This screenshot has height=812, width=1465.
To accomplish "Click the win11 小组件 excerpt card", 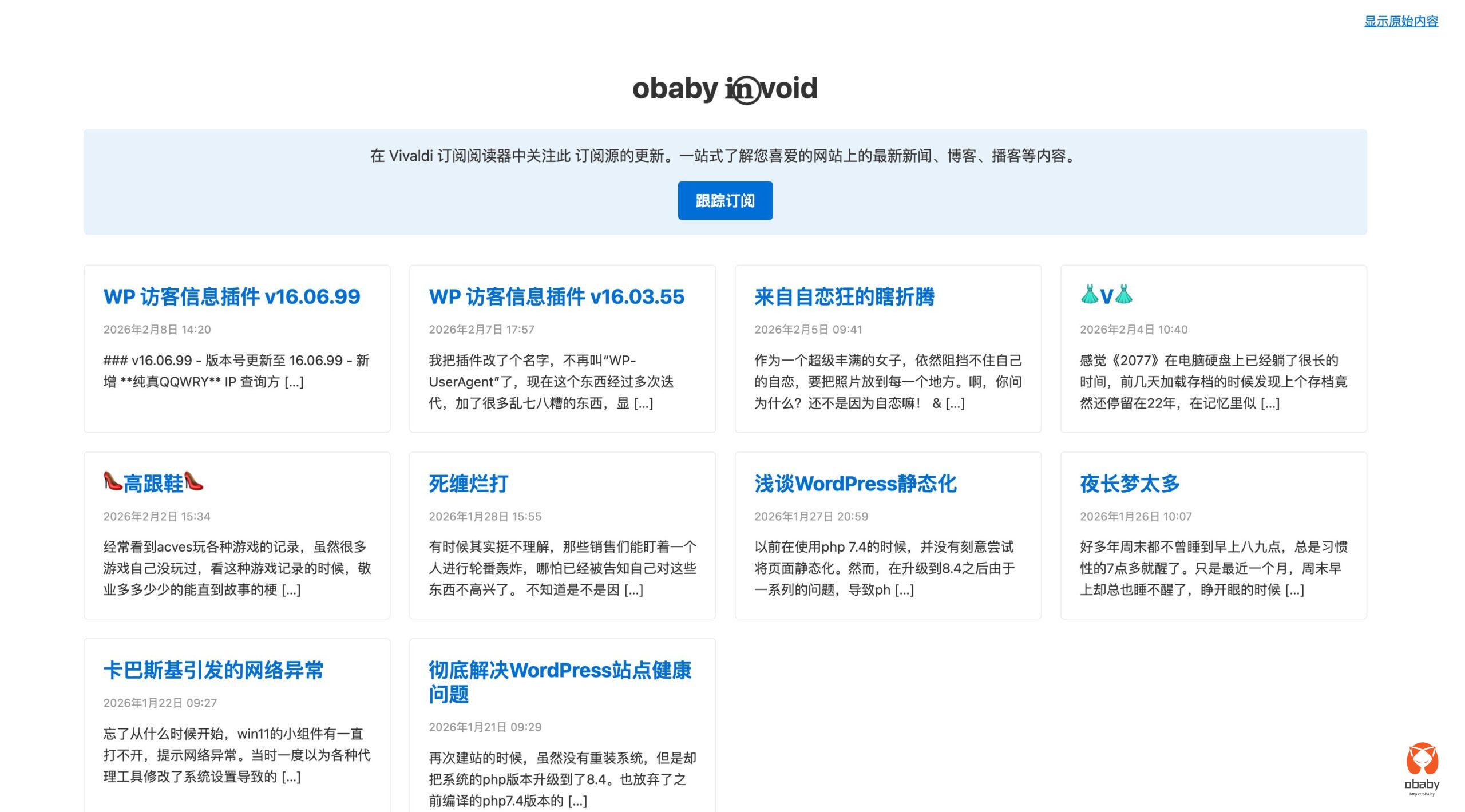I will point(236,755).
